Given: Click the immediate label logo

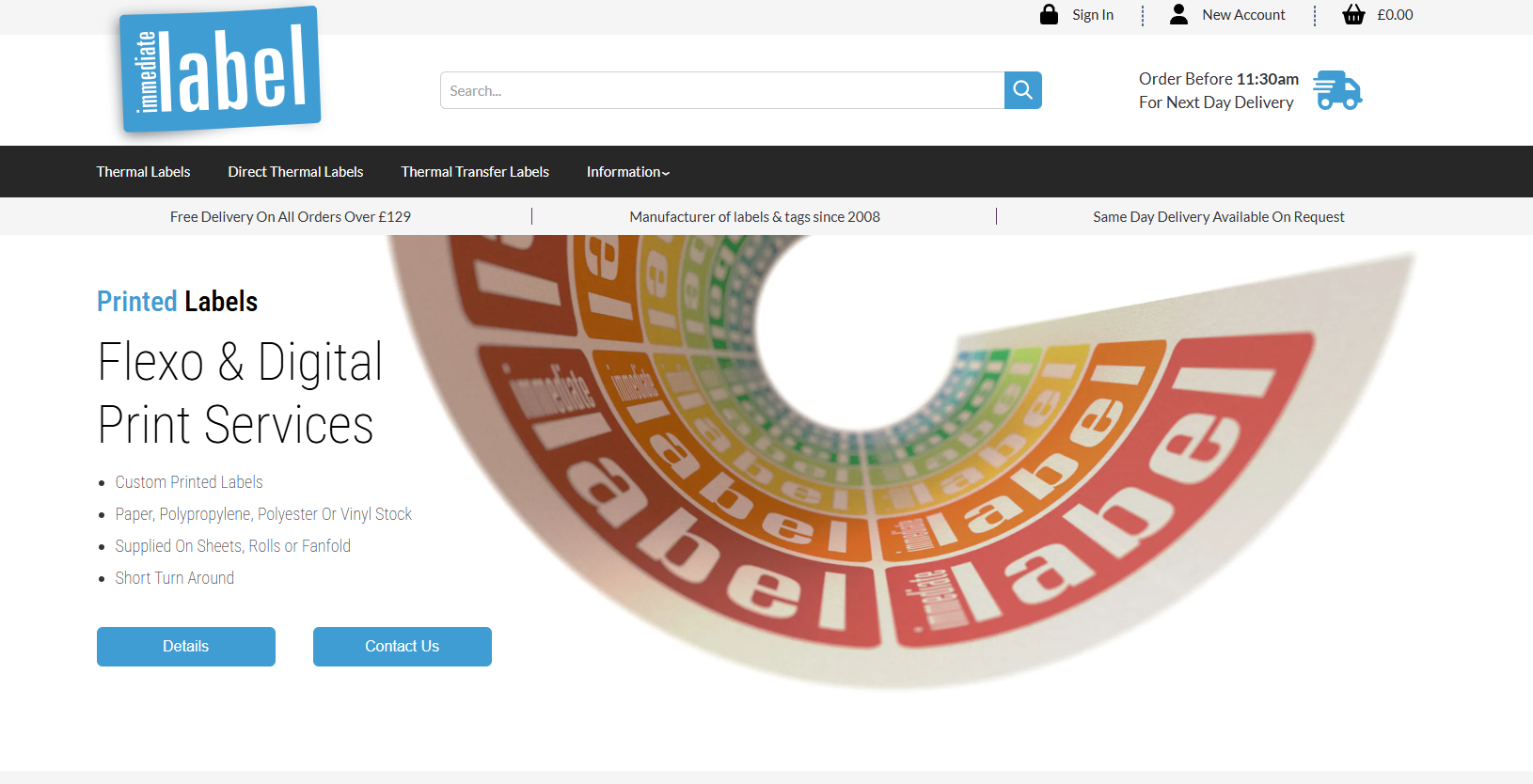Looking at the screenshot, I should 220,71.
